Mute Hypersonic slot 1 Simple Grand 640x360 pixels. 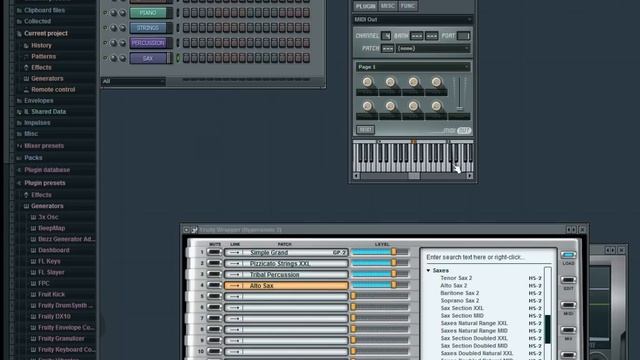click(x=214, y=253)
